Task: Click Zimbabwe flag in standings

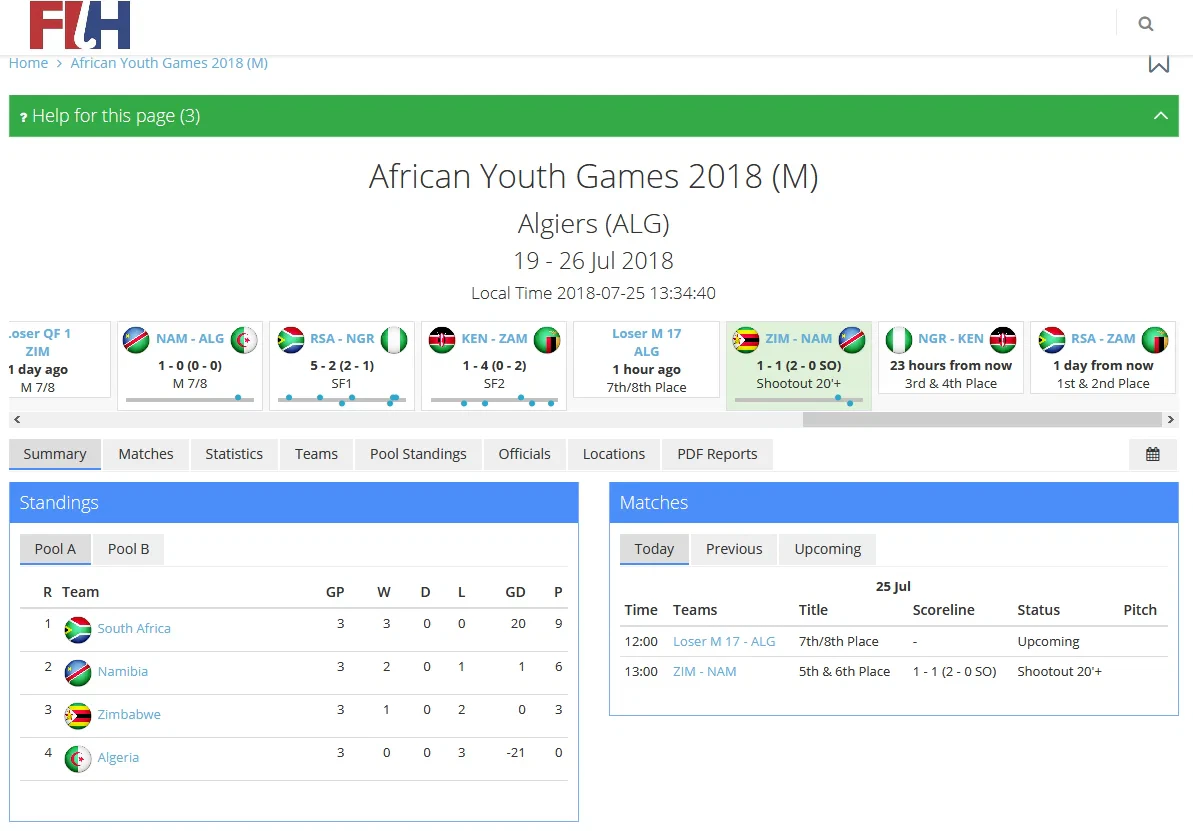Action: [78, 715]
